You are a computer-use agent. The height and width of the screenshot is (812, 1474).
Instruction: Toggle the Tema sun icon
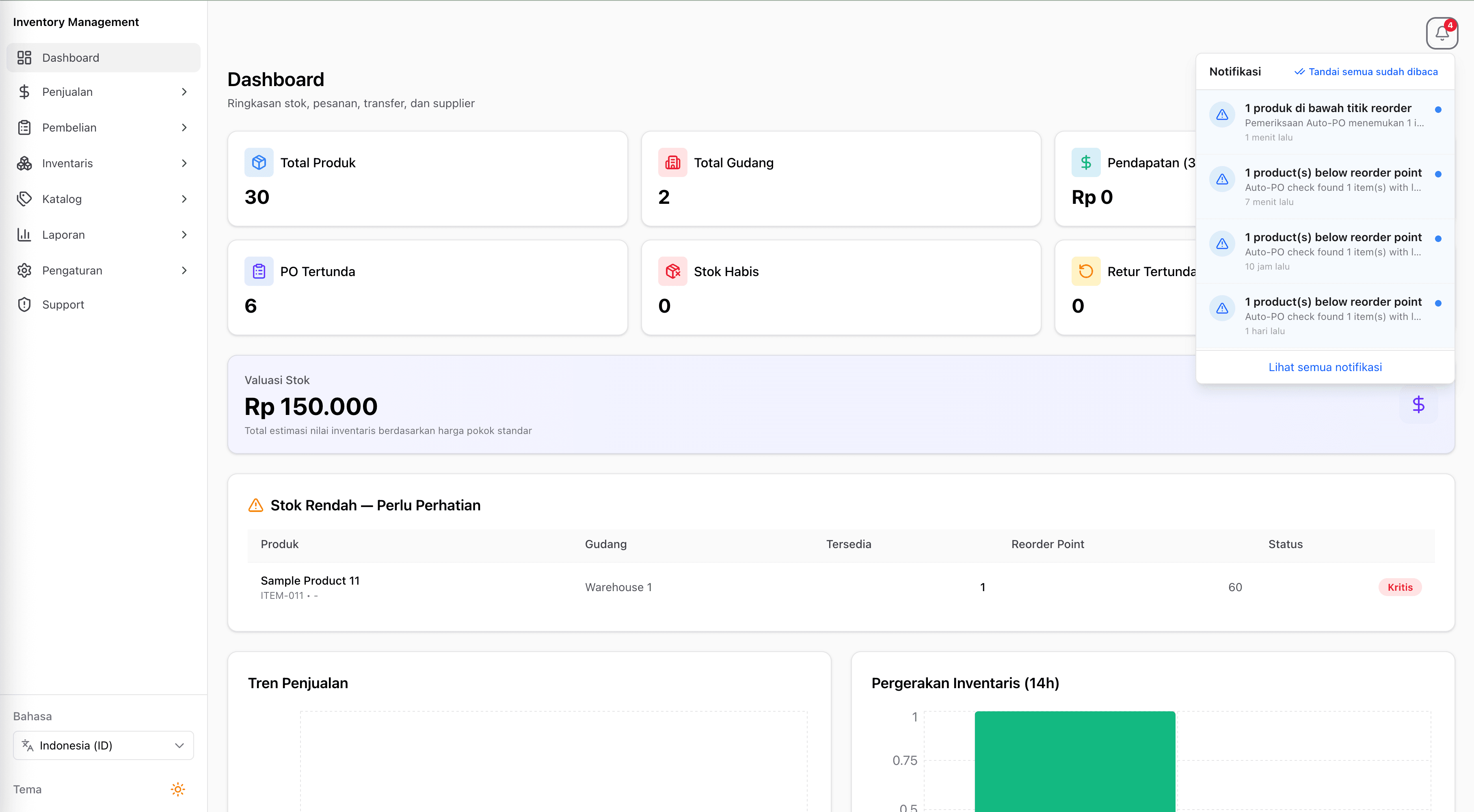pos(177,789)
